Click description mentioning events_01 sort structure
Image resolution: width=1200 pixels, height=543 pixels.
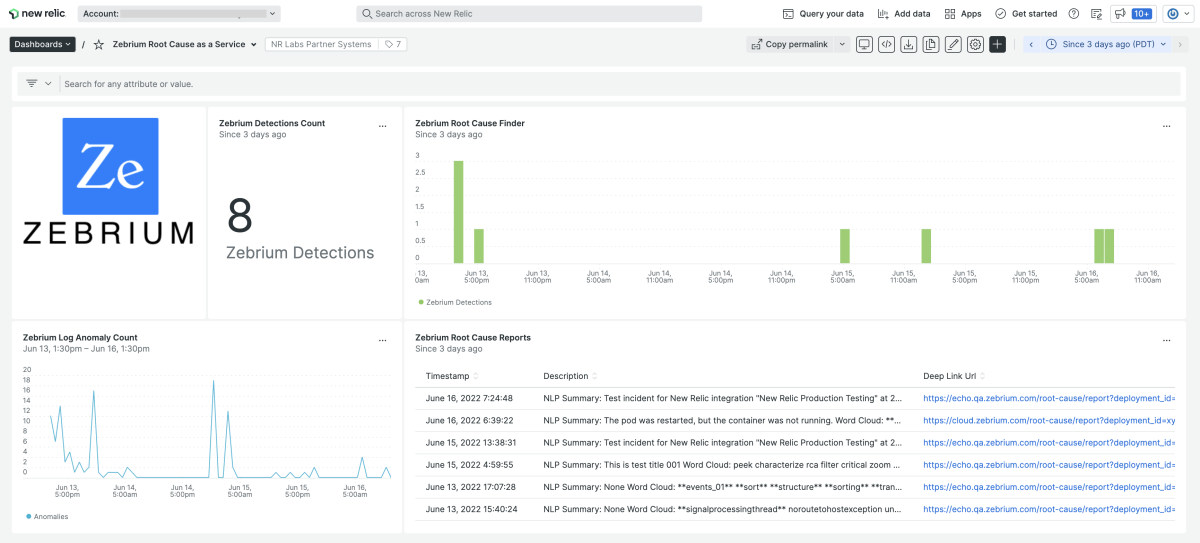[x=723, y=487]
